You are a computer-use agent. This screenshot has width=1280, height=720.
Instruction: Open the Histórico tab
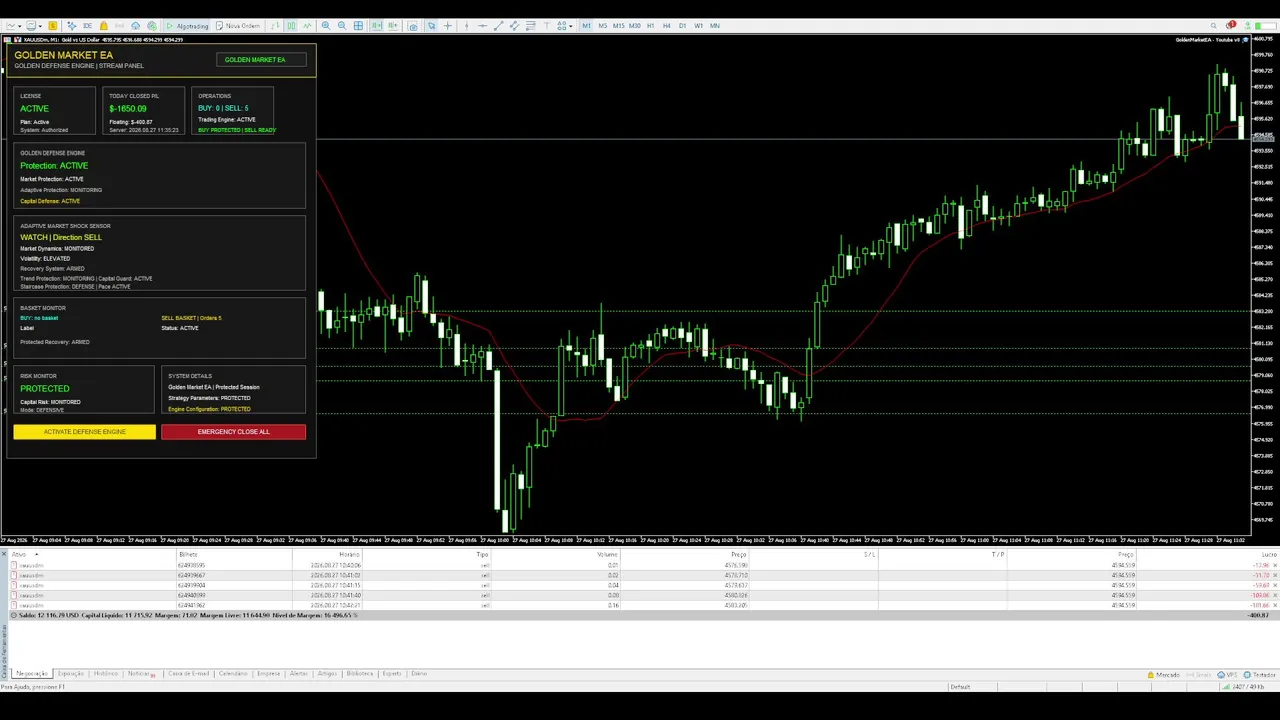106,674
